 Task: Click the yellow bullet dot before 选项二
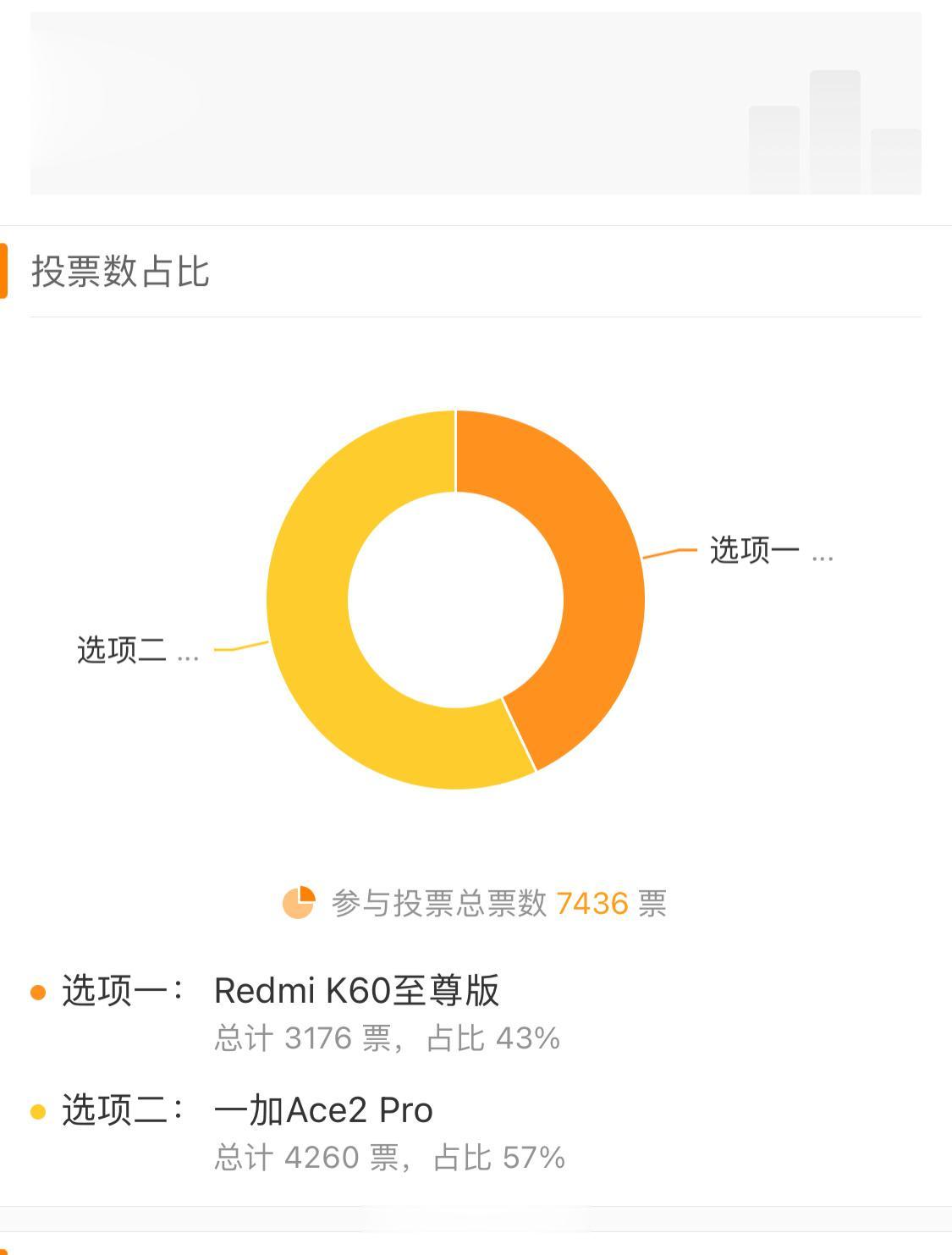(38, 1111)
